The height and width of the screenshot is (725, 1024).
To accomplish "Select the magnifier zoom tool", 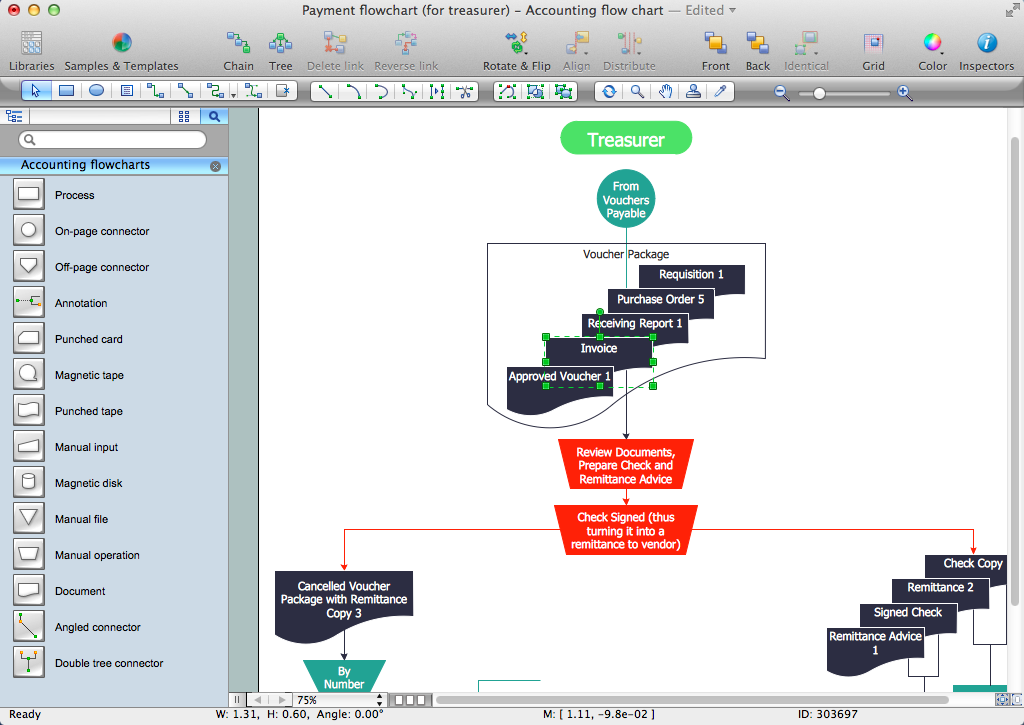I will pyautogui.click(x=637, y=91).
